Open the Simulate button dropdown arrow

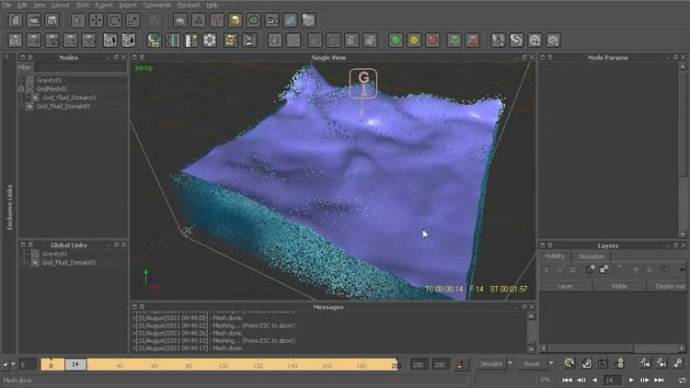click(510, 364)
